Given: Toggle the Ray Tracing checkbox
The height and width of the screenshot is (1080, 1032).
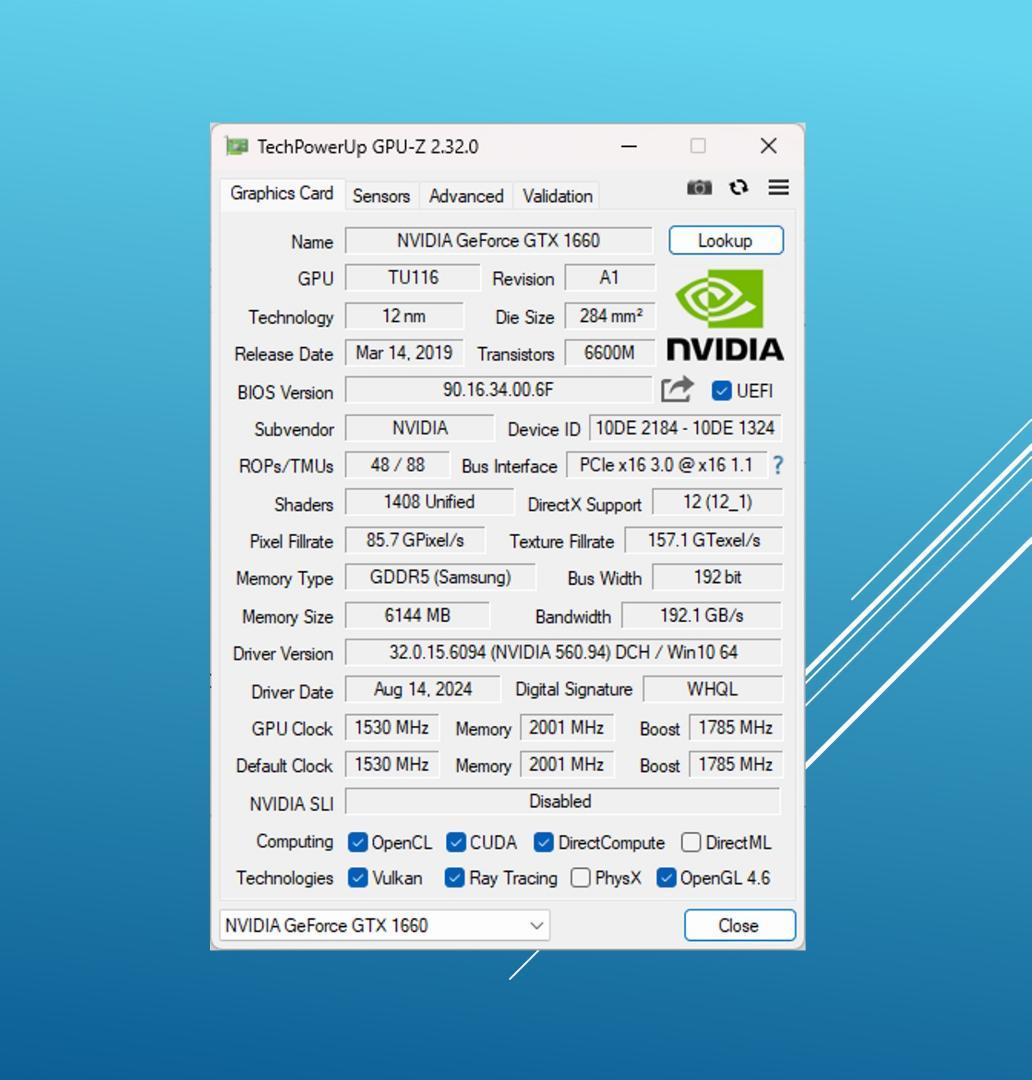Looking at the screenshot, I should click(x=454, y=878).
